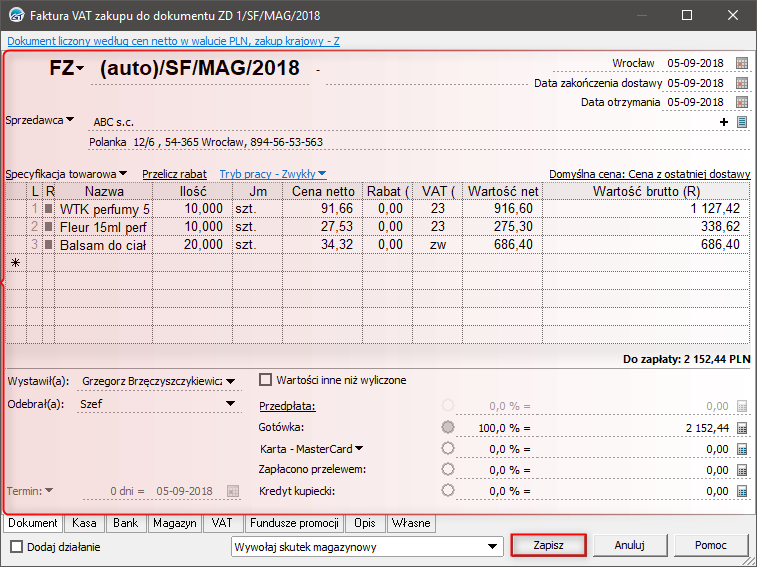
Task: Check the Dodaj działanie checkbox
Action: tap(16, 547)
